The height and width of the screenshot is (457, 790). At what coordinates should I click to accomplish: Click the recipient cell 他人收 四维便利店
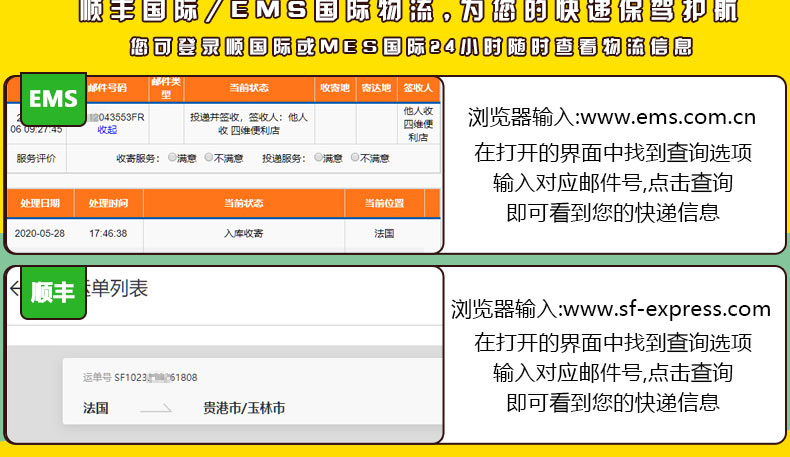pos(418,124)
